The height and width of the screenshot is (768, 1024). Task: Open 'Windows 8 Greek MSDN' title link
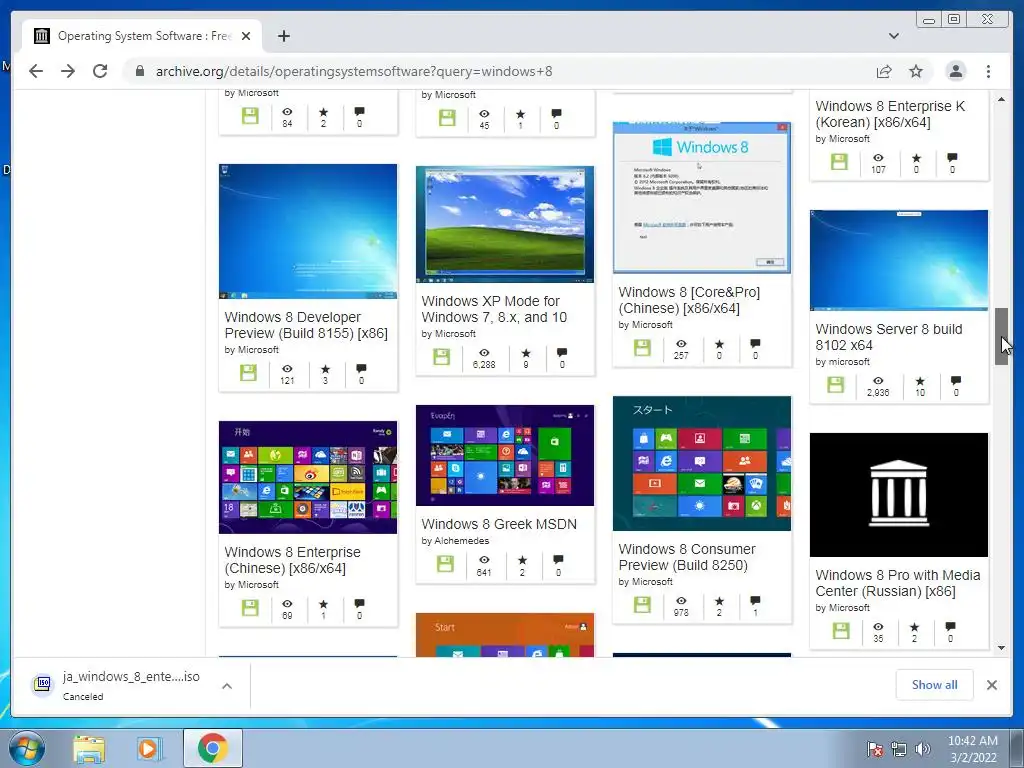pyautogui.click(x=499, y=524)
